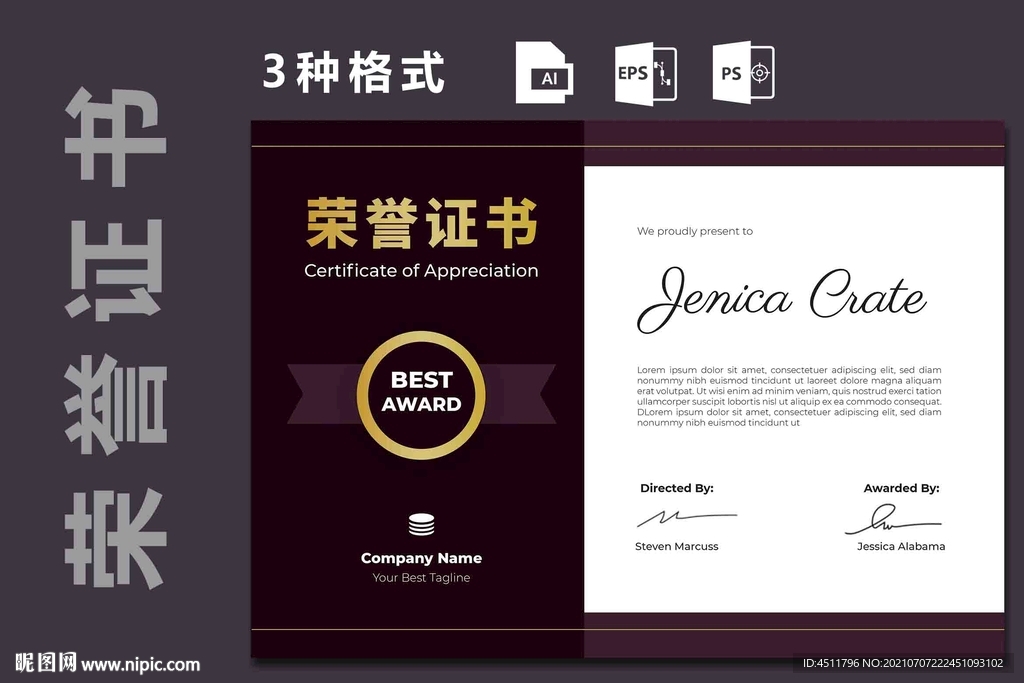This screenshot has height=683, width=1024.
Task: Click the 3种格式 heading text
Action: pos(354,73)
